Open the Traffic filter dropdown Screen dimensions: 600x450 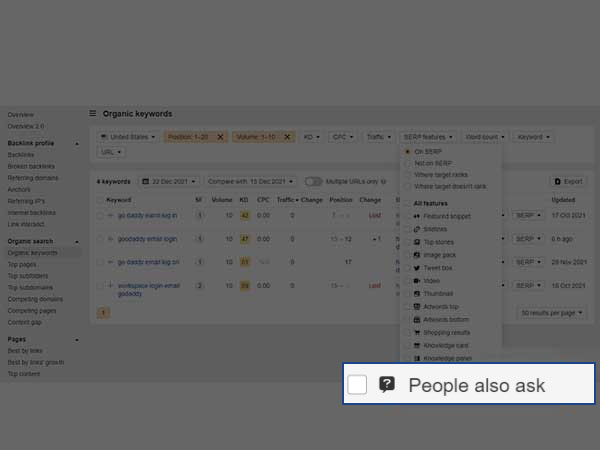pos(378,137)
